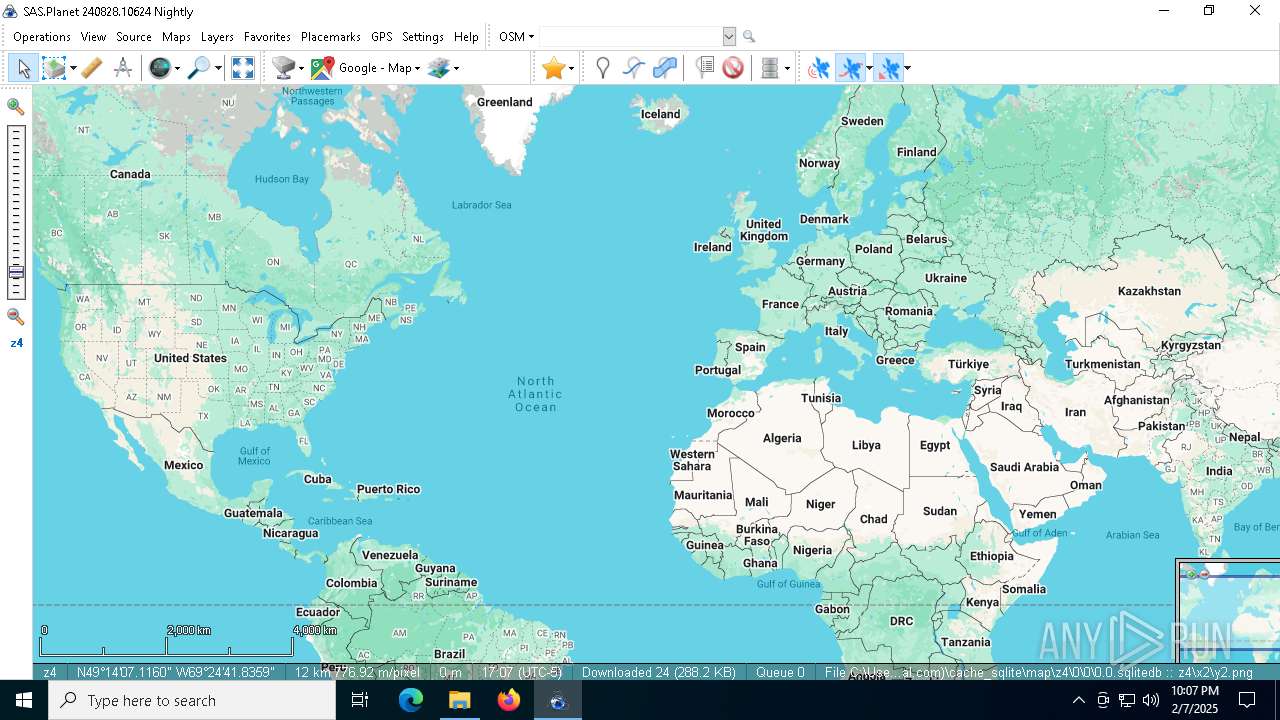
Task: Open the Maps menu
Action: (176, 37)
